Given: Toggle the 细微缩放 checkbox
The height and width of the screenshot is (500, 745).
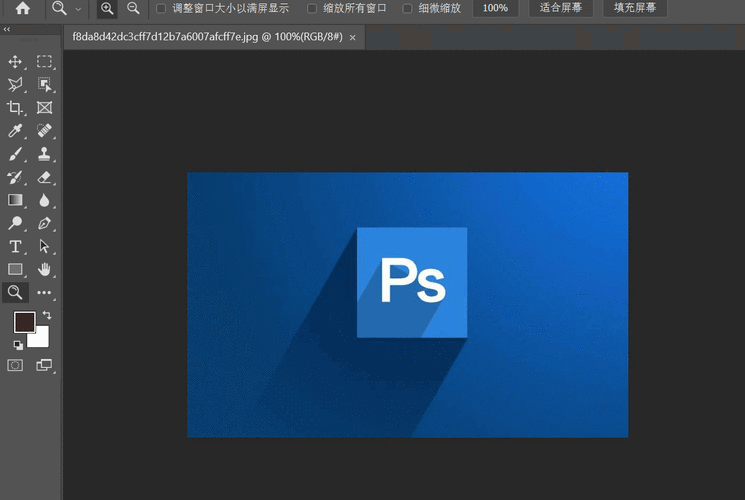Looking at the screenshot, I should 407,8.
